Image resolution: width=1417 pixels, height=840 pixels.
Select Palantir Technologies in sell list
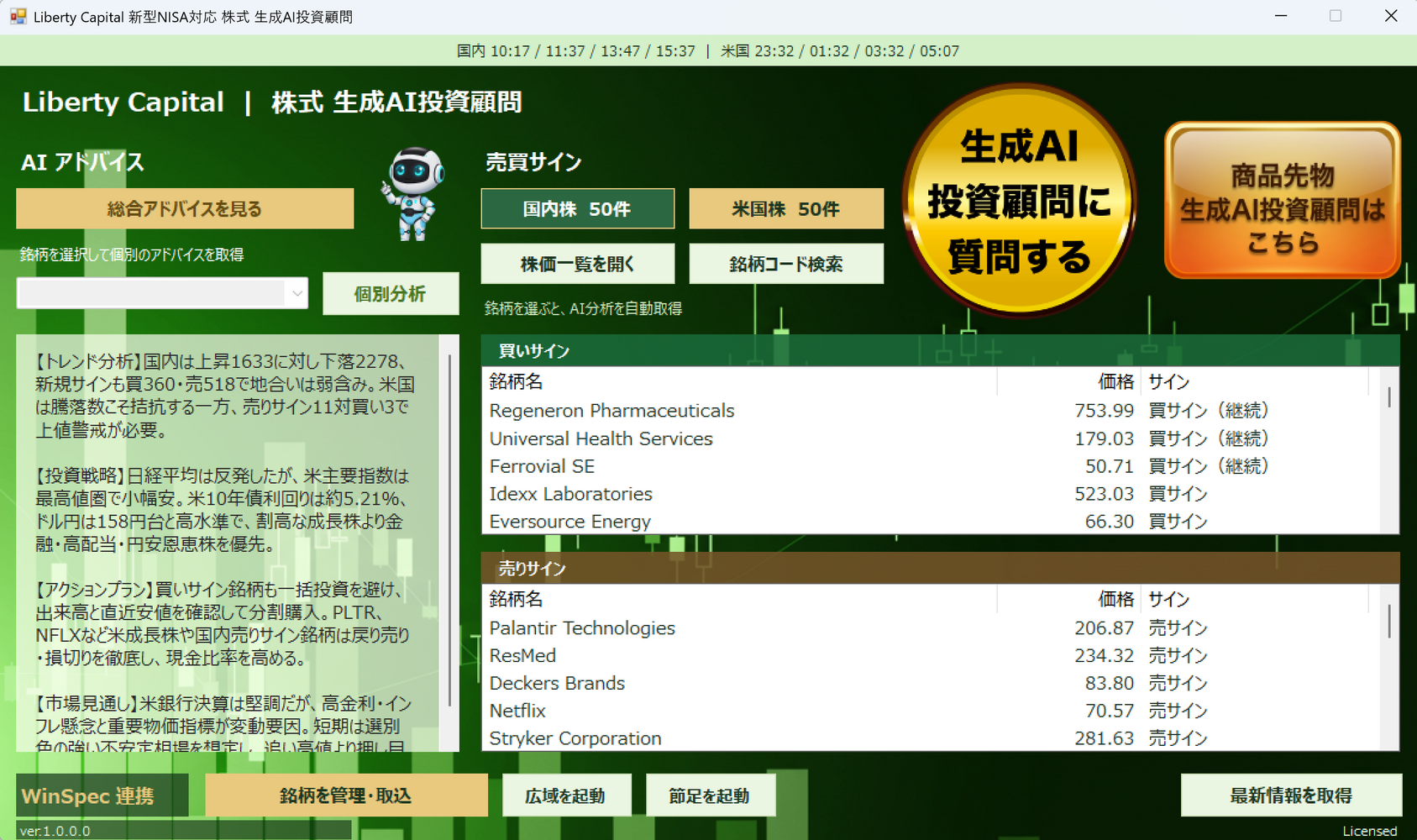(931, 628)
